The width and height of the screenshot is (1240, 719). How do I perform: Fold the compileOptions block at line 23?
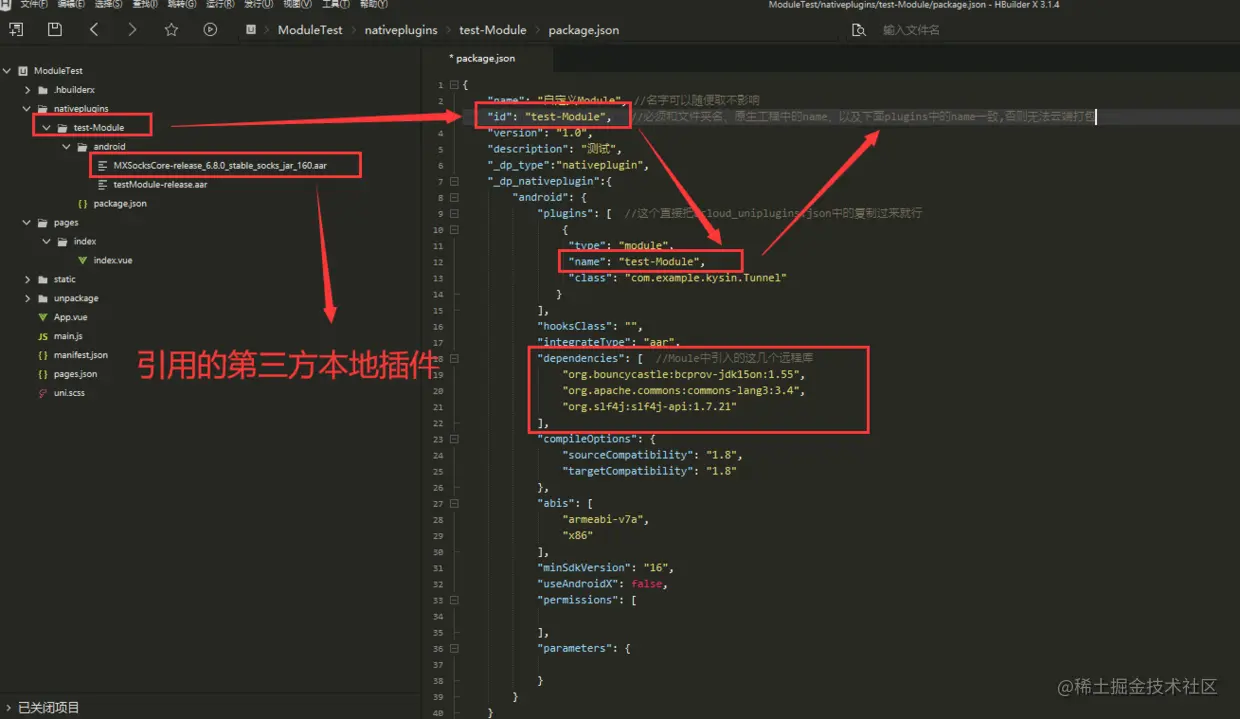pyautogui.click(x=454, y=439)
